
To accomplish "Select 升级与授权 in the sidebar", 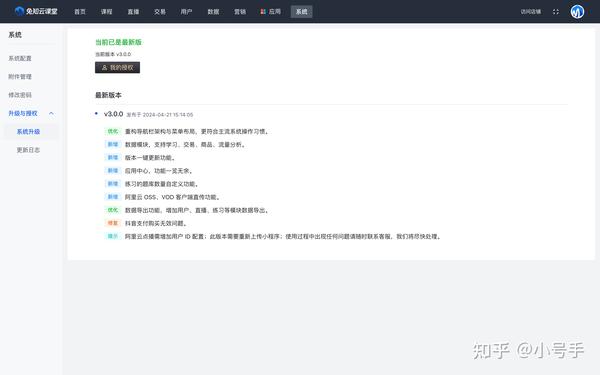I will tap(23, 113).
